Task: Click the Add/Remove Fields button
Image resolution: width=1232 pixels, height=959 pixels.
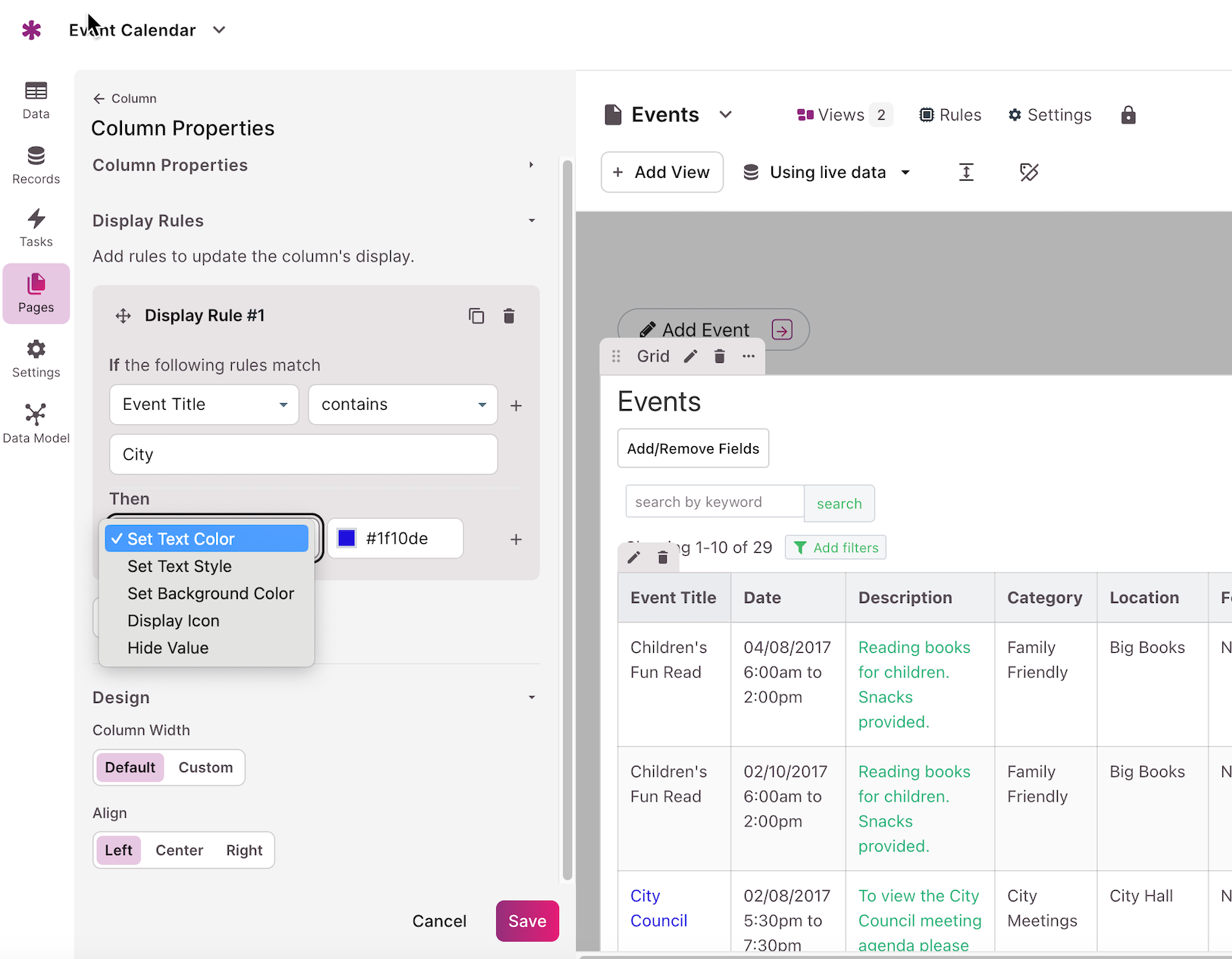Action: (693, 448)
